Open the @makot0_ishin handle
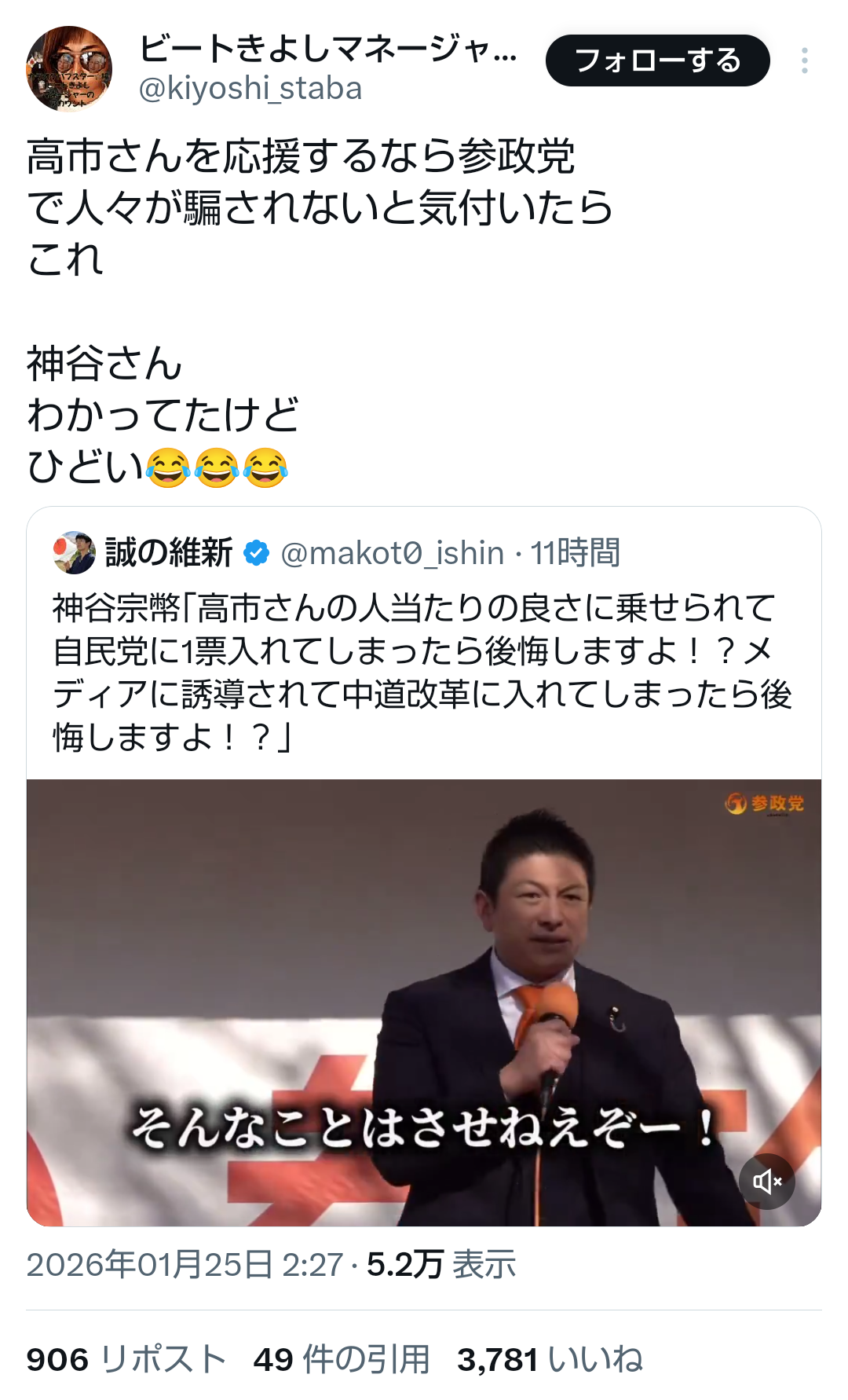 [393, 553]
